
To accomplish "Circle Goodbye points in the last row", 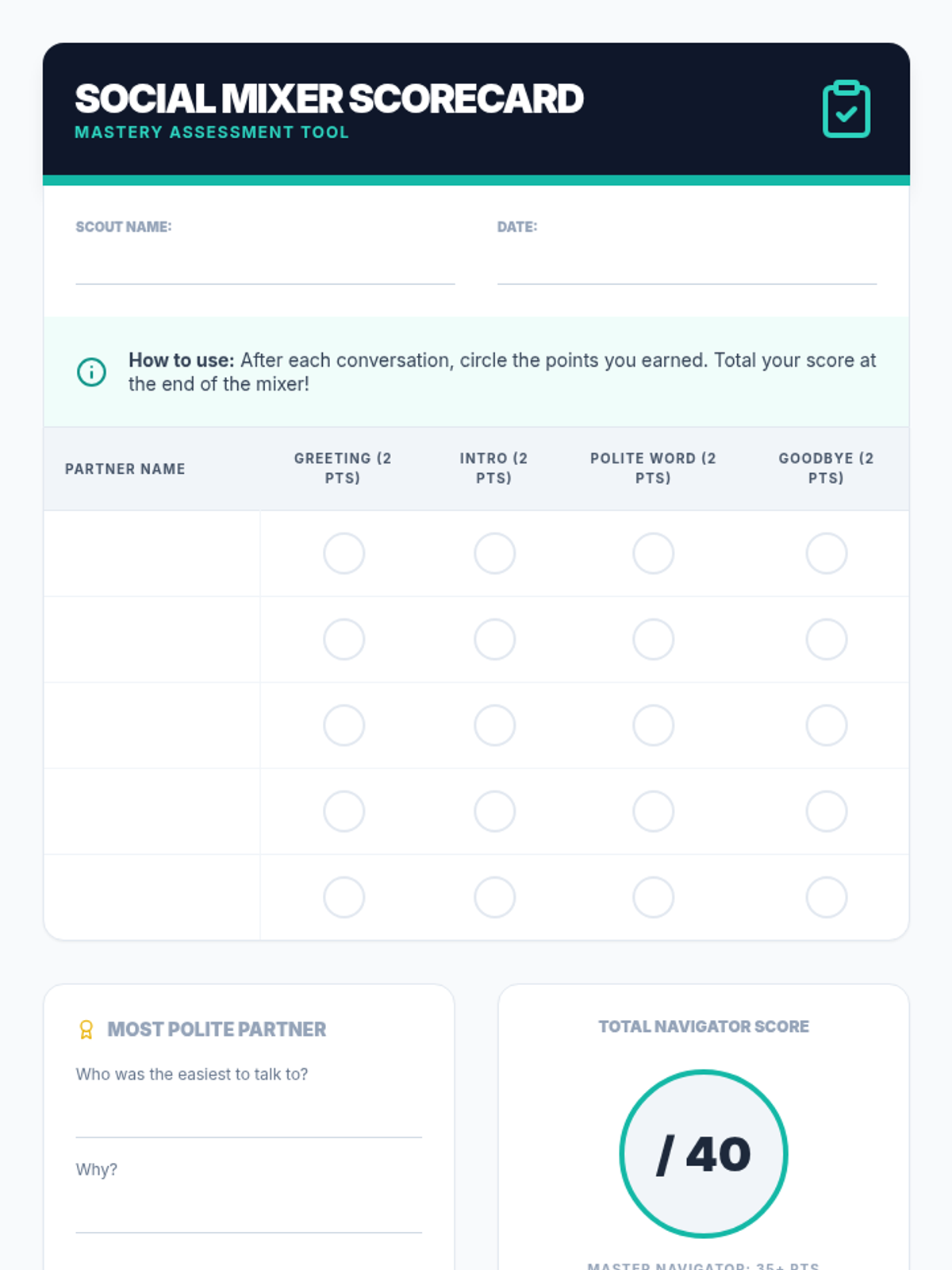I will click(826, 897).
